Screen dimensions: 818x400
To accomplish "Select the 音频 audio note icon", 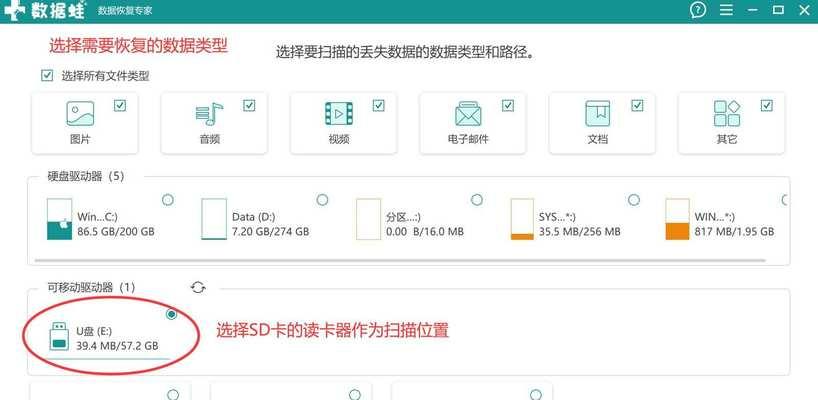I will [x=209, y=114].
